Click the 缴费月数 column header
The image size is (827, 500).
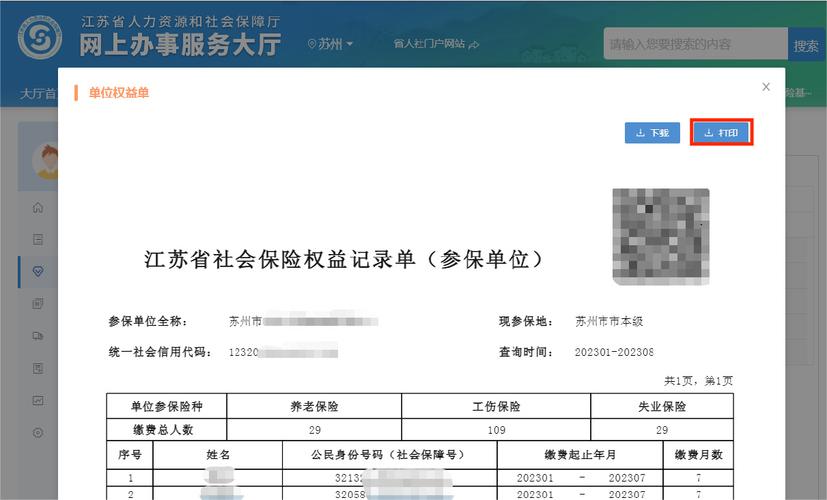tap(698, 455)
